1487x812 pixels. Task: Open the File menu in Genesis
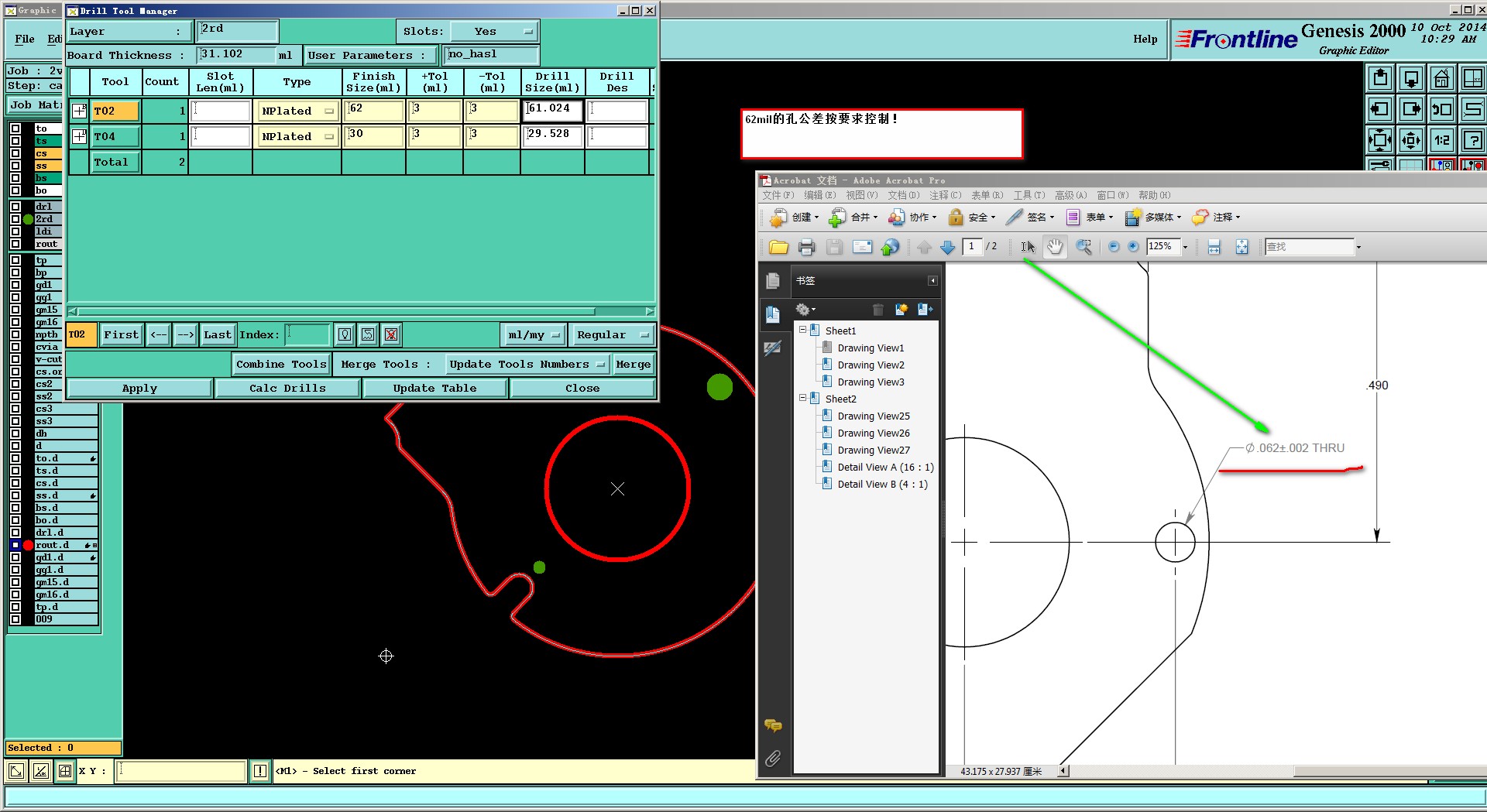pos(25,39)
